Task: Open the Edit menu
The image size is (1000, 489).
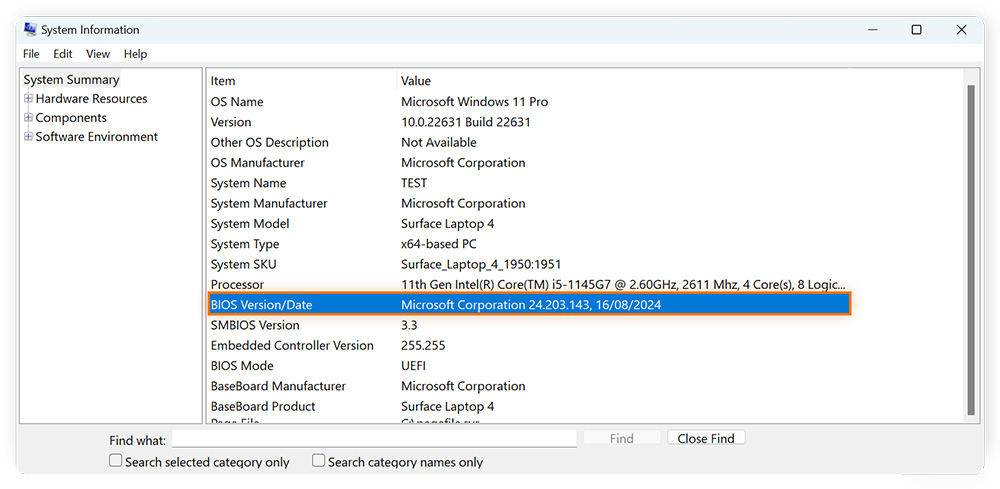Action: click(62, 54)
